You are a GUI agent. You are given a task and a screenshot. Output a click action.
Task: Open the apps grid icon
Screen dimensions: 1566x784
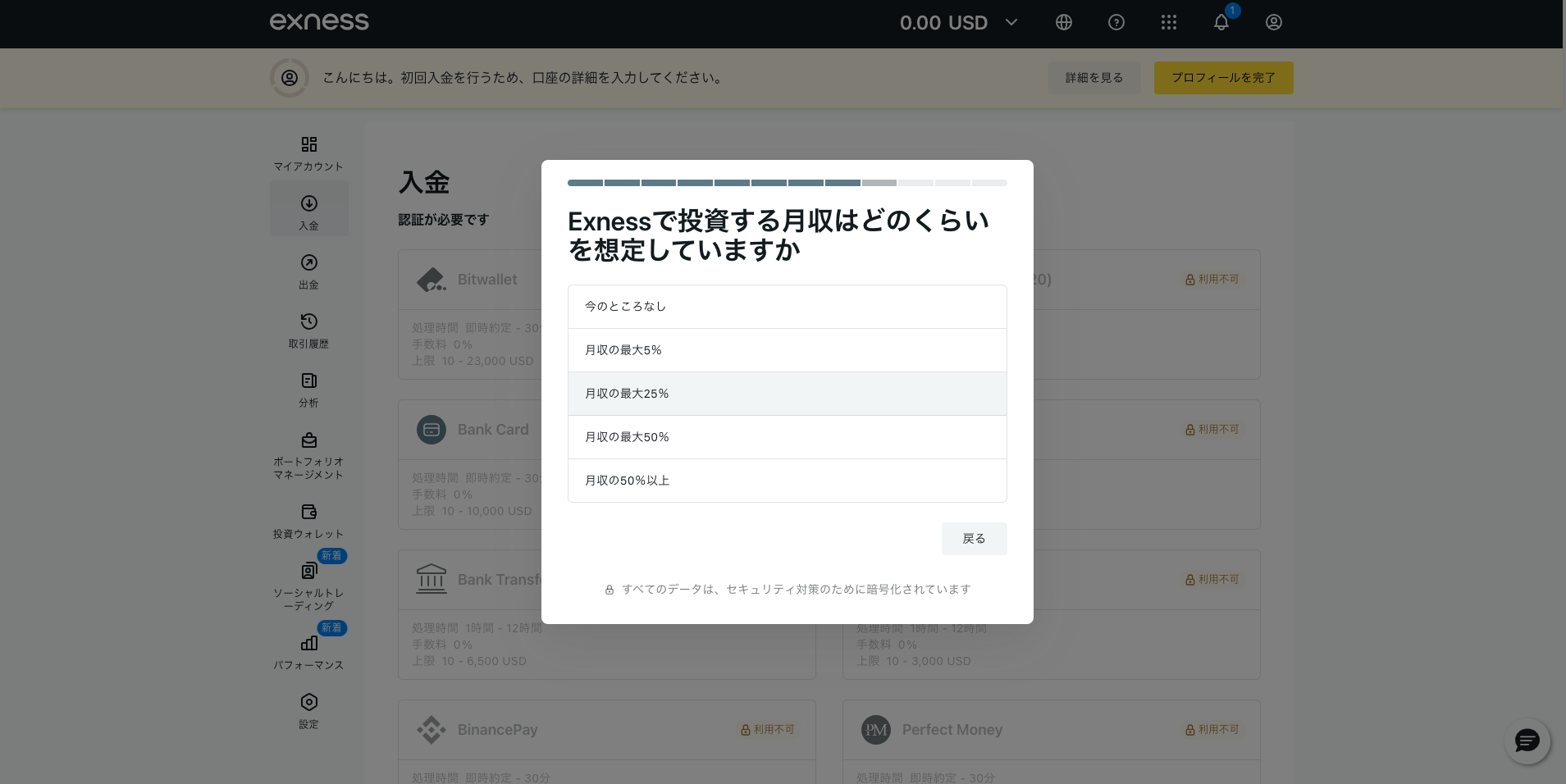1168,23
